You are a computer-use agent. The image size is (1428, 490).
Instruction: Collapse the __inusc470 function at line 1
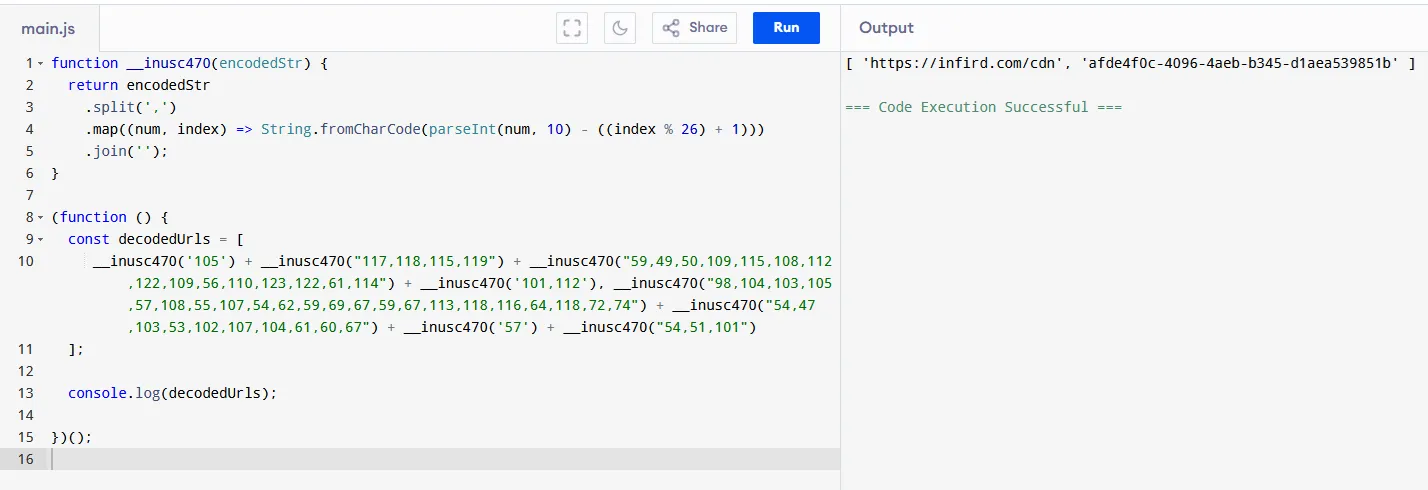click(x=40, y=63)
